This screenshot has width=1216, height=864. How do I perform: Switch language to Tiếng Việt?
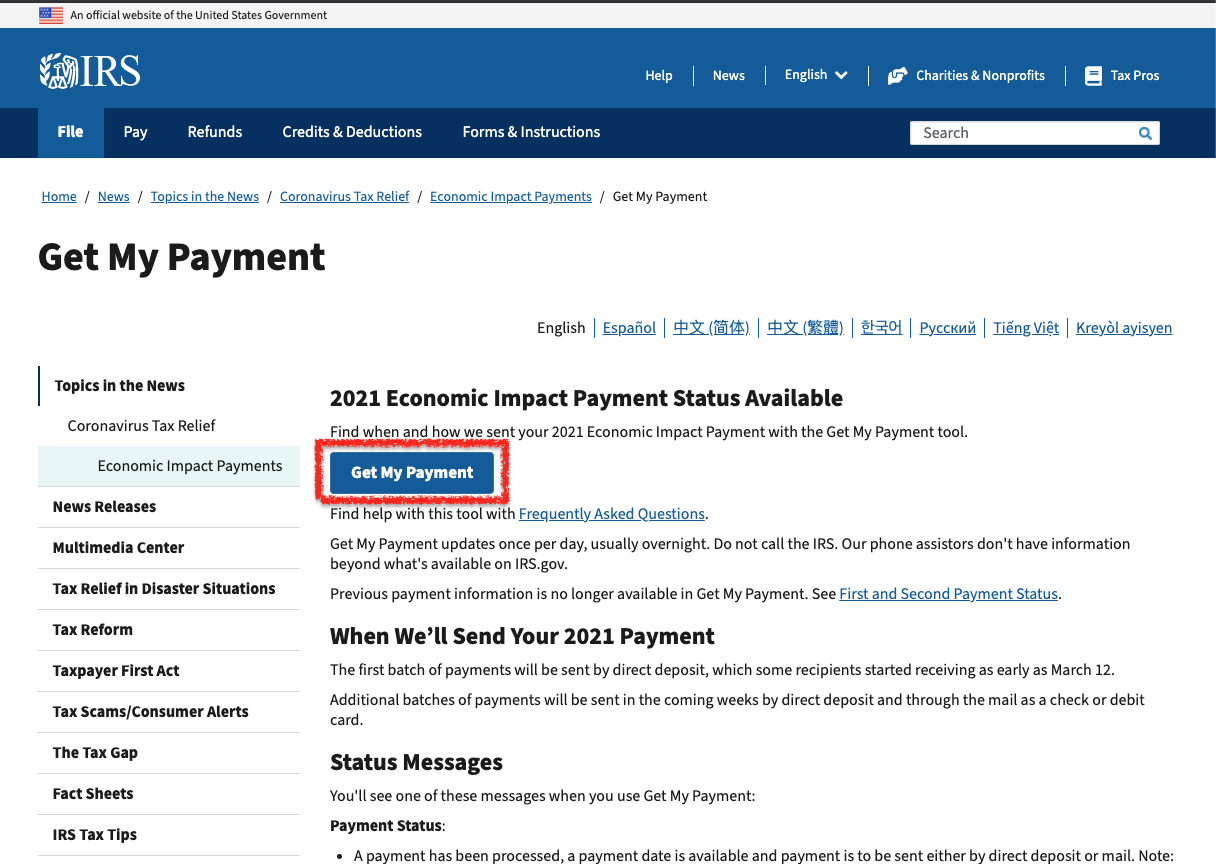(1026, 328)
